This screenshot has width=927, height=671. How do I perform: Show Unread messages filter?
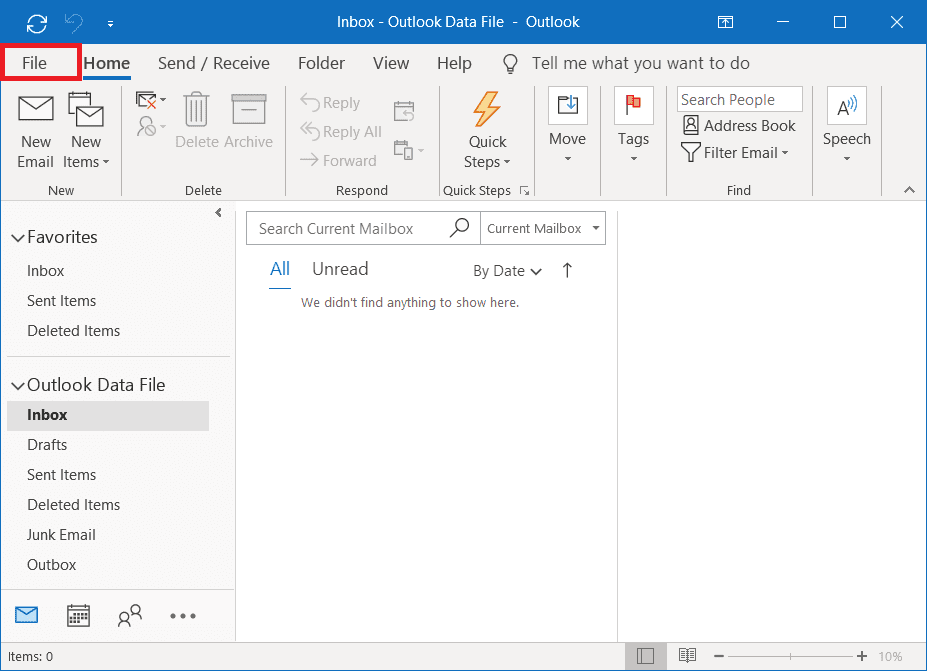click(x=340, y=270)
